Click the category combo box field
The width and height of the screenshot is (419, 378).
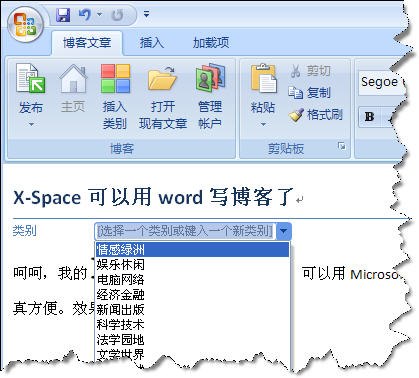click(x=185, y=231)
